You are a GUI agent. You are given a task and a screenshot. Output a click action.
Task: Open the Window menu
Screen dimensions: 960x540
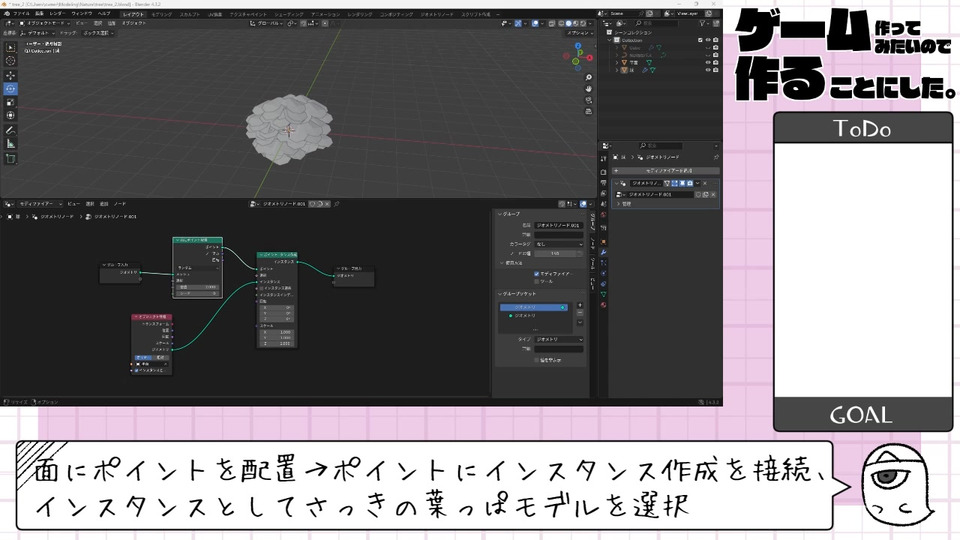tap(81, 13)
